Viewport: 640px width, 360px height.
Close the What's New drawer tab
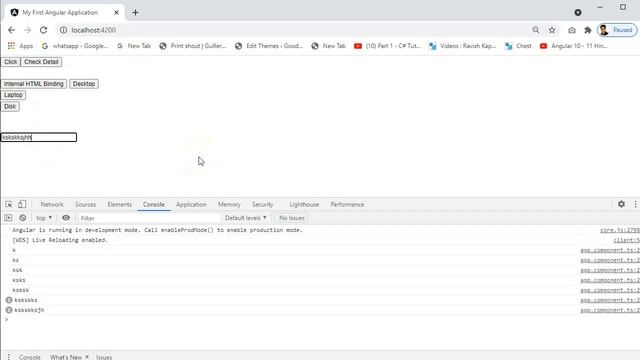click(x=87, y=357)
